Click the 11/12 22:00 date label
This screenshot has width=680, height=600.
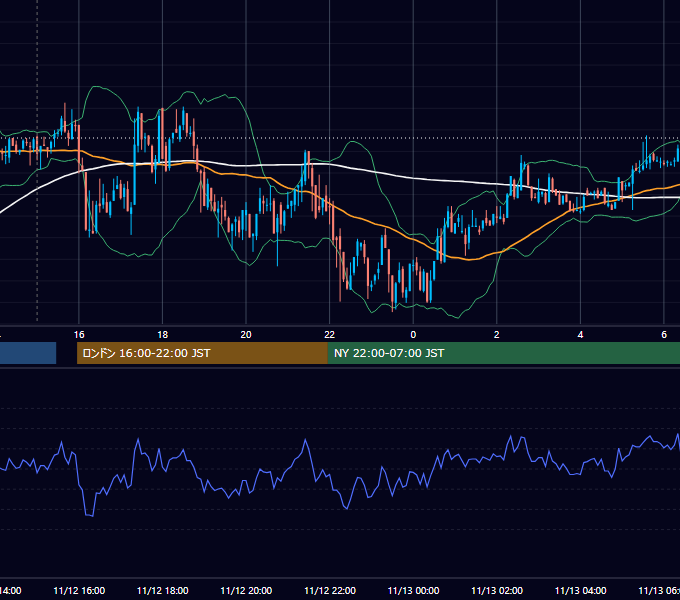[330, 591]
